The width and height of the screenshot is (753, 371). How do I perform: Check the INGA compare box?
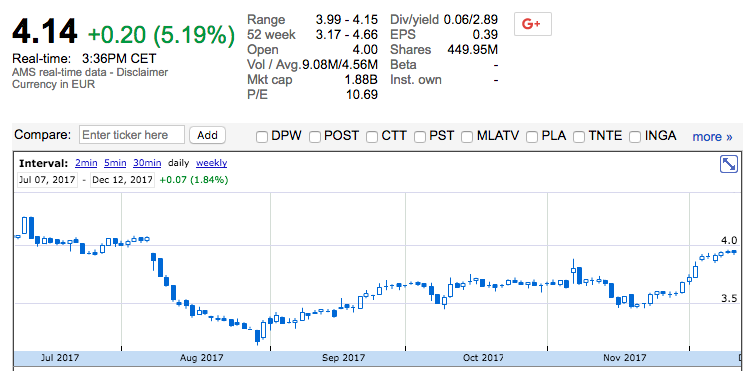point(635,137)
